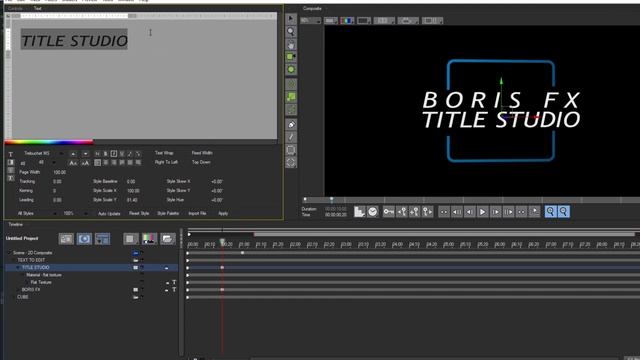640x360 pixels.
Task: Select left text alignment
Action: [97, 162]
